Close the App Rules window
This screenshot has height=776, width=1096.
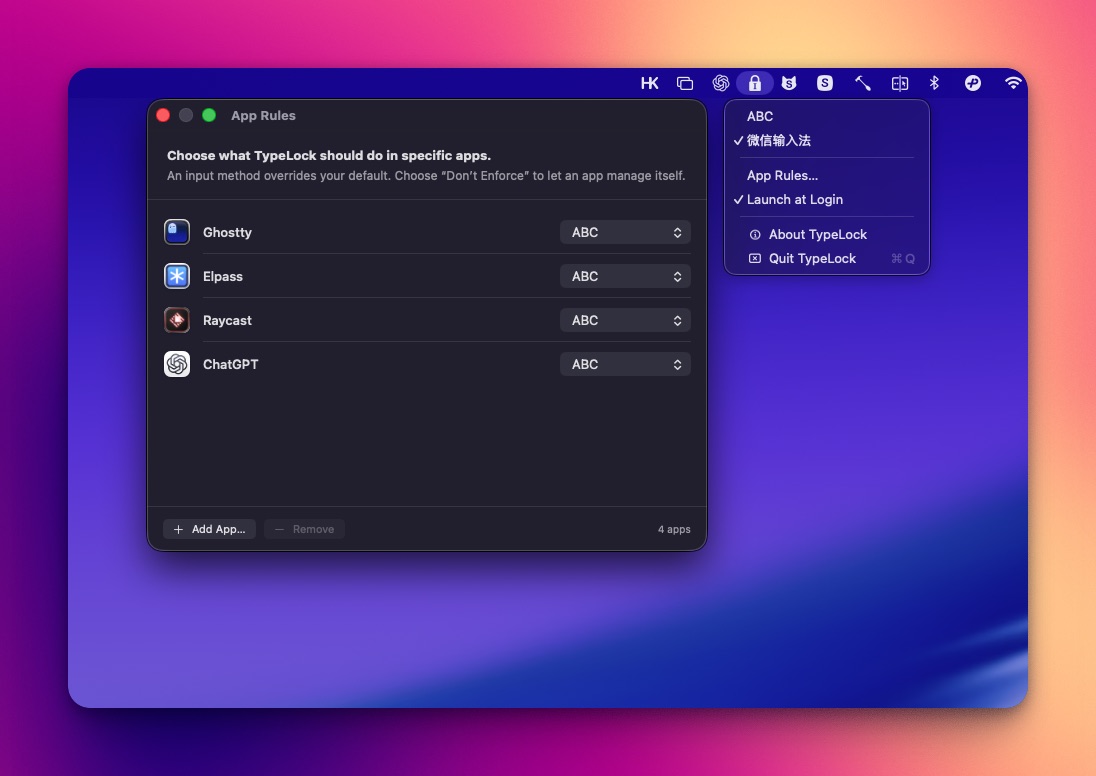point(163,115)
